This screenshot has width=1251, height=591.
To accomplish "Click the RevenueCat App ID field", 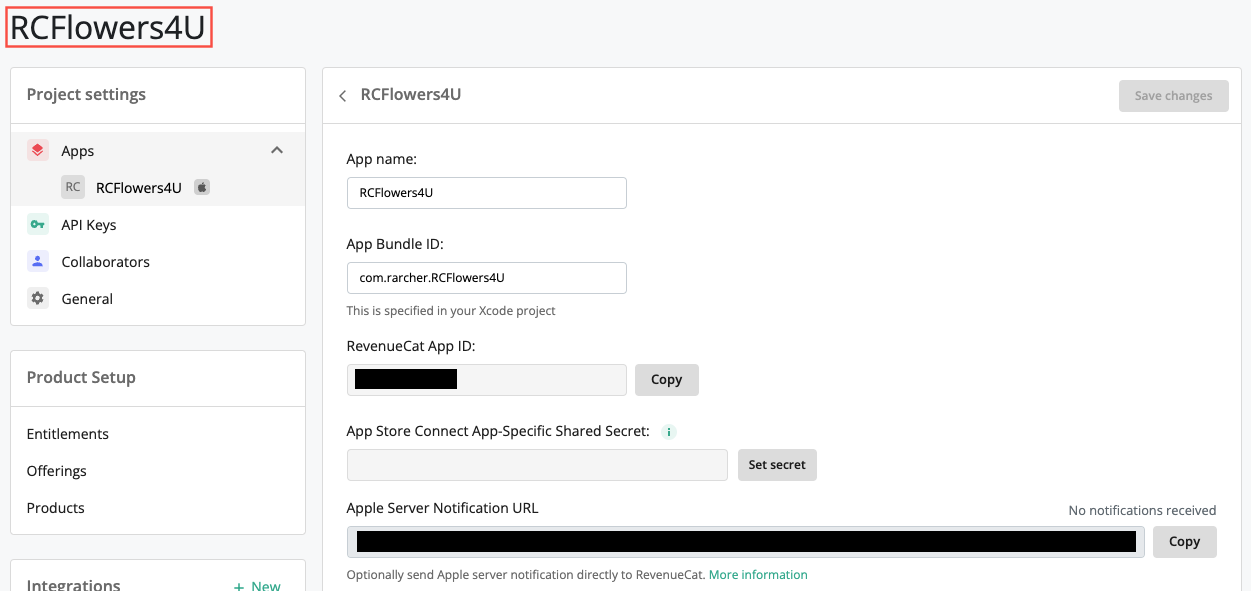I will 487,380.
